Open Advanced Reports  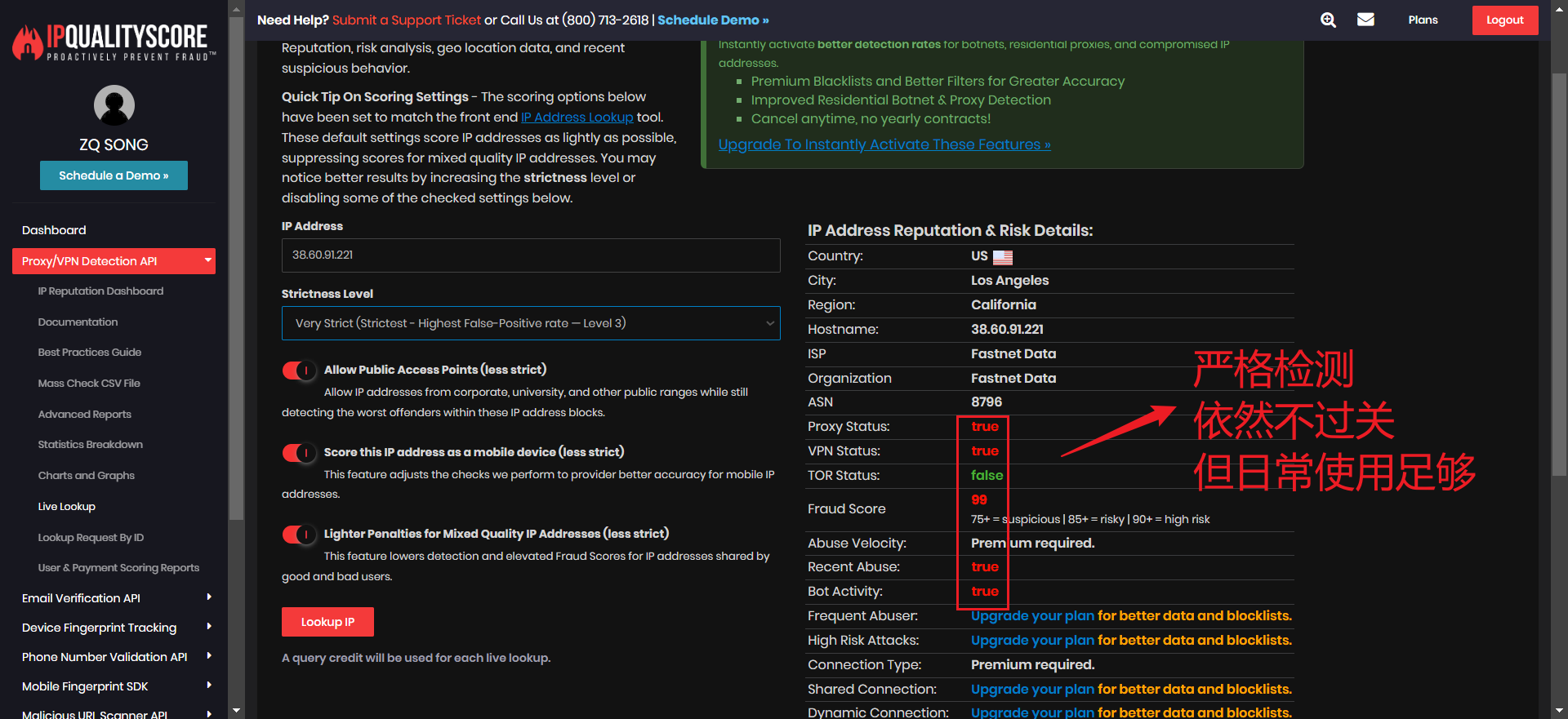pyautogui.click(x=84, y=415)
